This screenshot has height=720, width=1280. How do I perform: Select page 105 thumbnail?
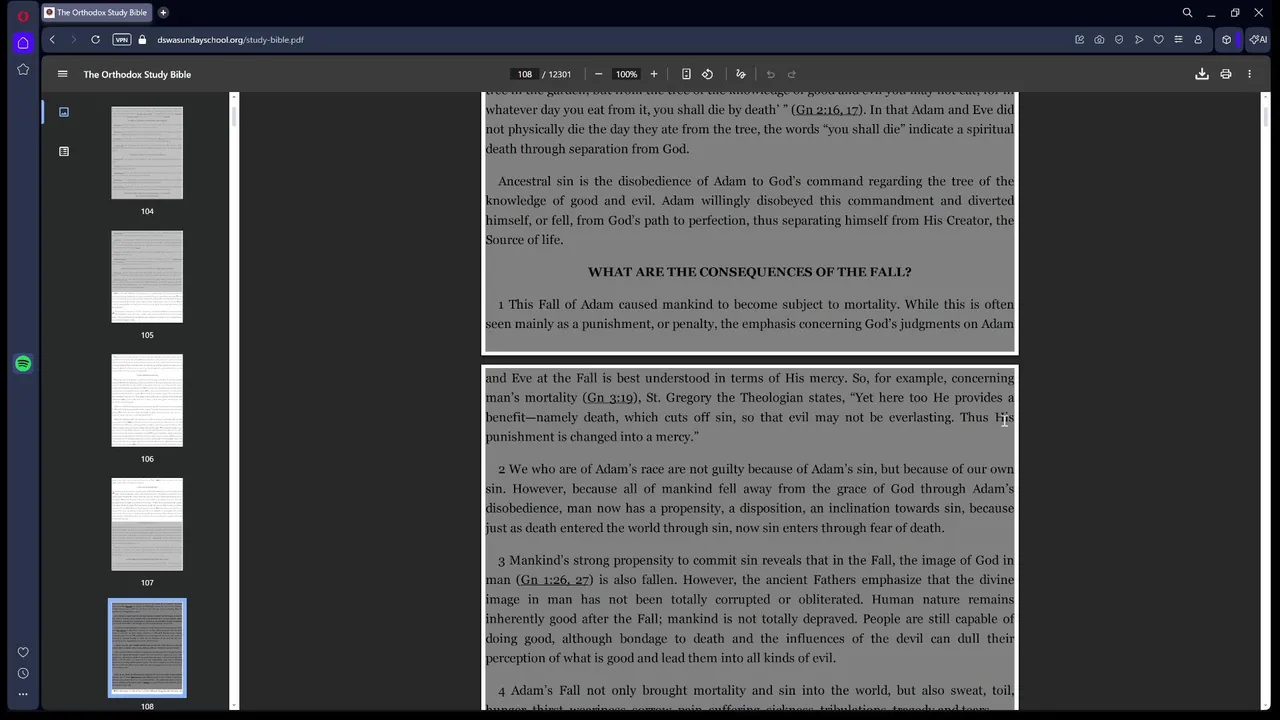[147, 277]
